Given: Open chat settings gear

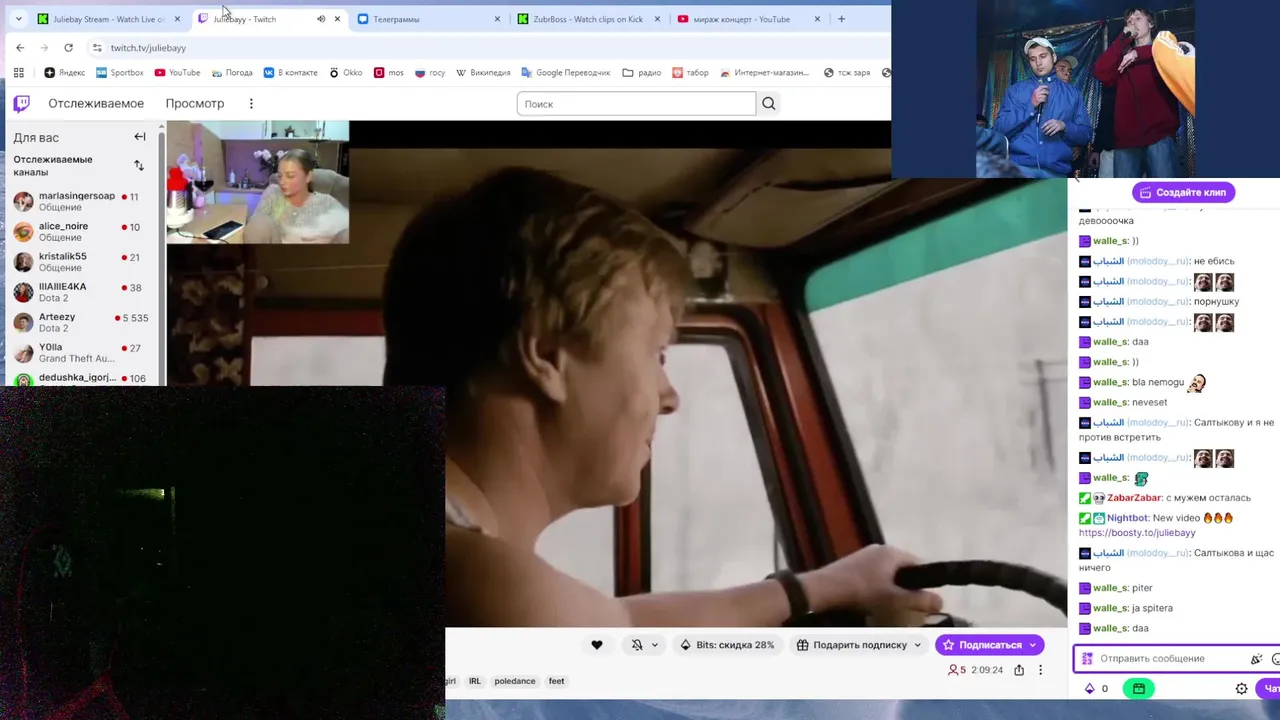Looking at the screenshot, I should 1242,688.
